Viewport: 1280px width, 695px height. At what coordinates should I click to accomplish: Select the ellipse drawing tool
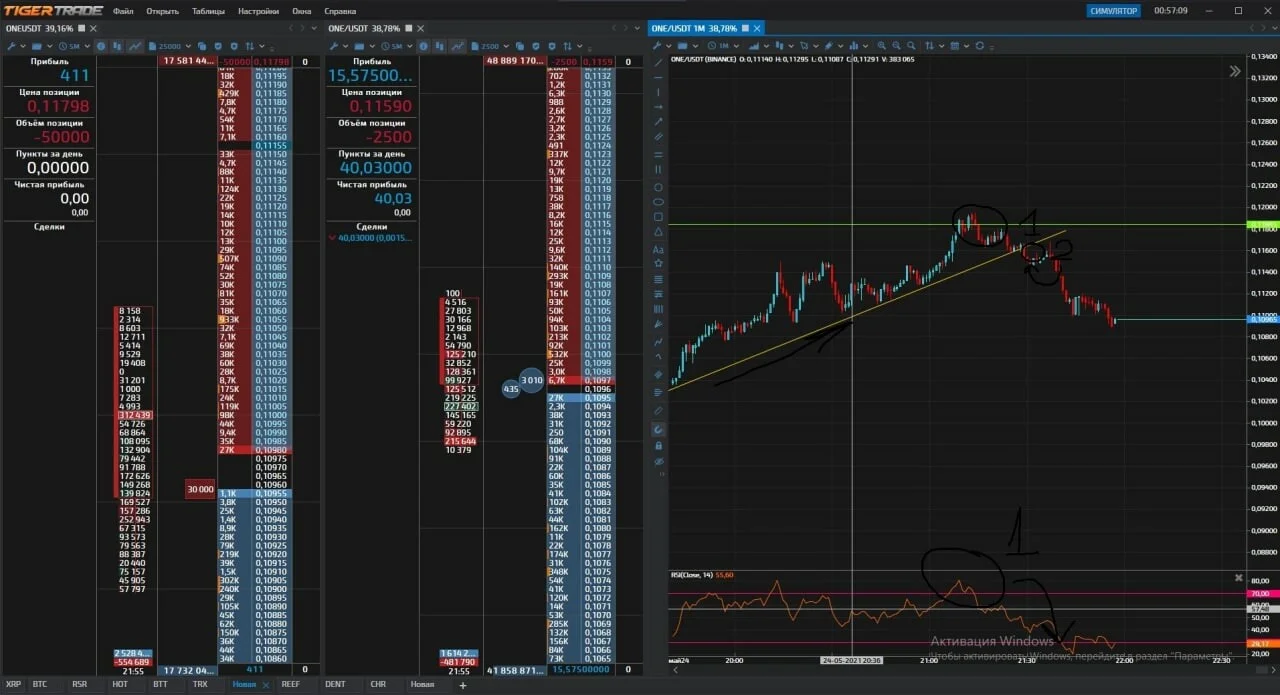pyautogui.click(x=658, y=202)
